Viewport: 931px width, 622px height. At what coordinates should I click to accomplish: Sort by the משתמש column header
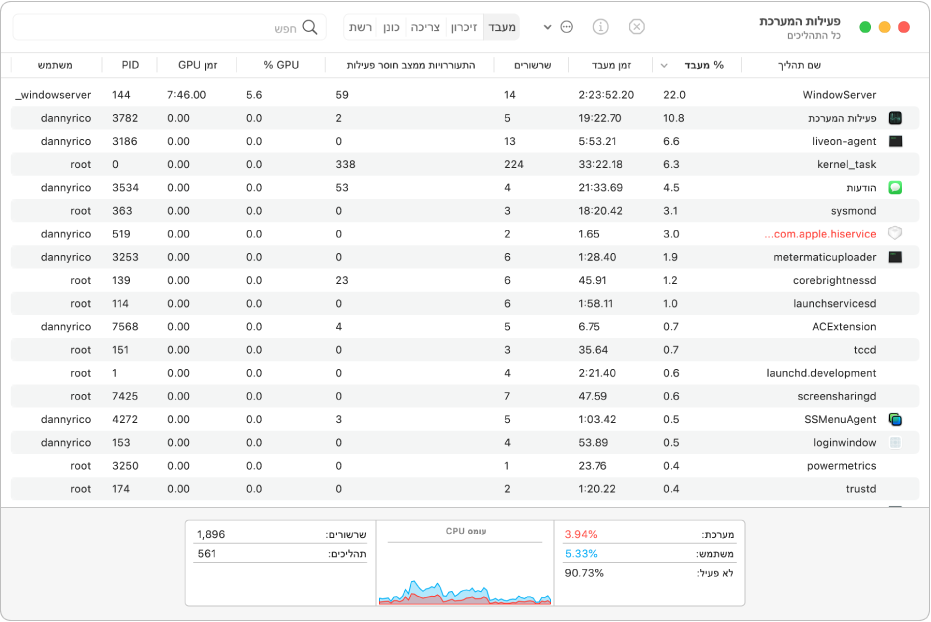point(55,65)
